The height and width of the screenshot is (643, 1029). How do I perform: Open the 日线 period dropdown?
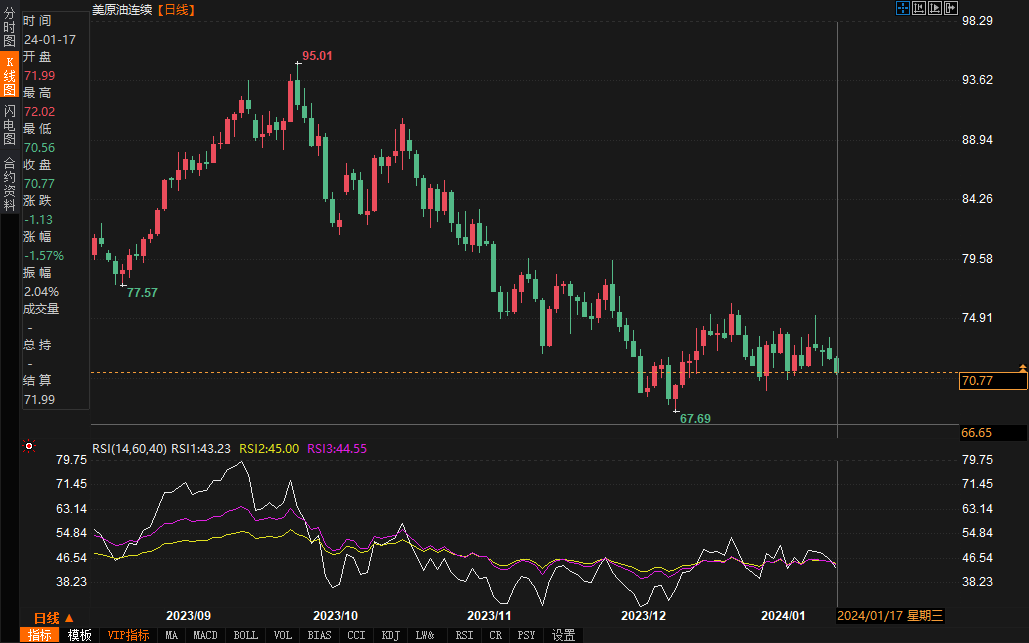tap(48, 617)
